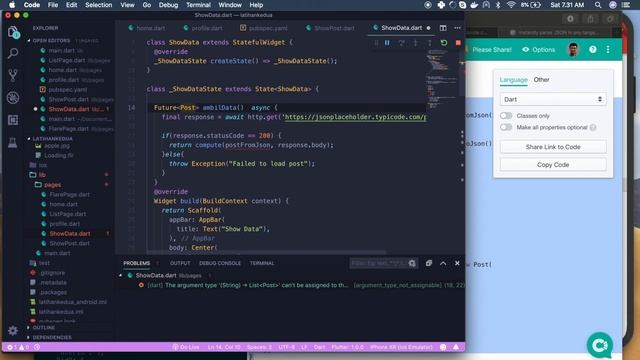Image resolution: width=640 pixels, height=360 pixels.
Task: Pause the debug session
Action: (387, 43)
